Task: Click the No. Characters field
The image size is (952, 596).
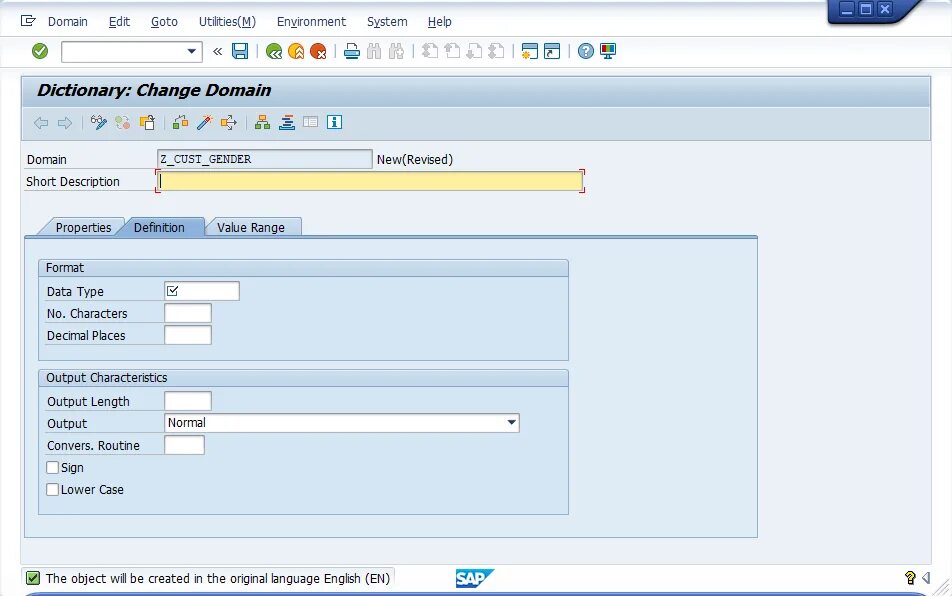Action: (x=188, y=313)
